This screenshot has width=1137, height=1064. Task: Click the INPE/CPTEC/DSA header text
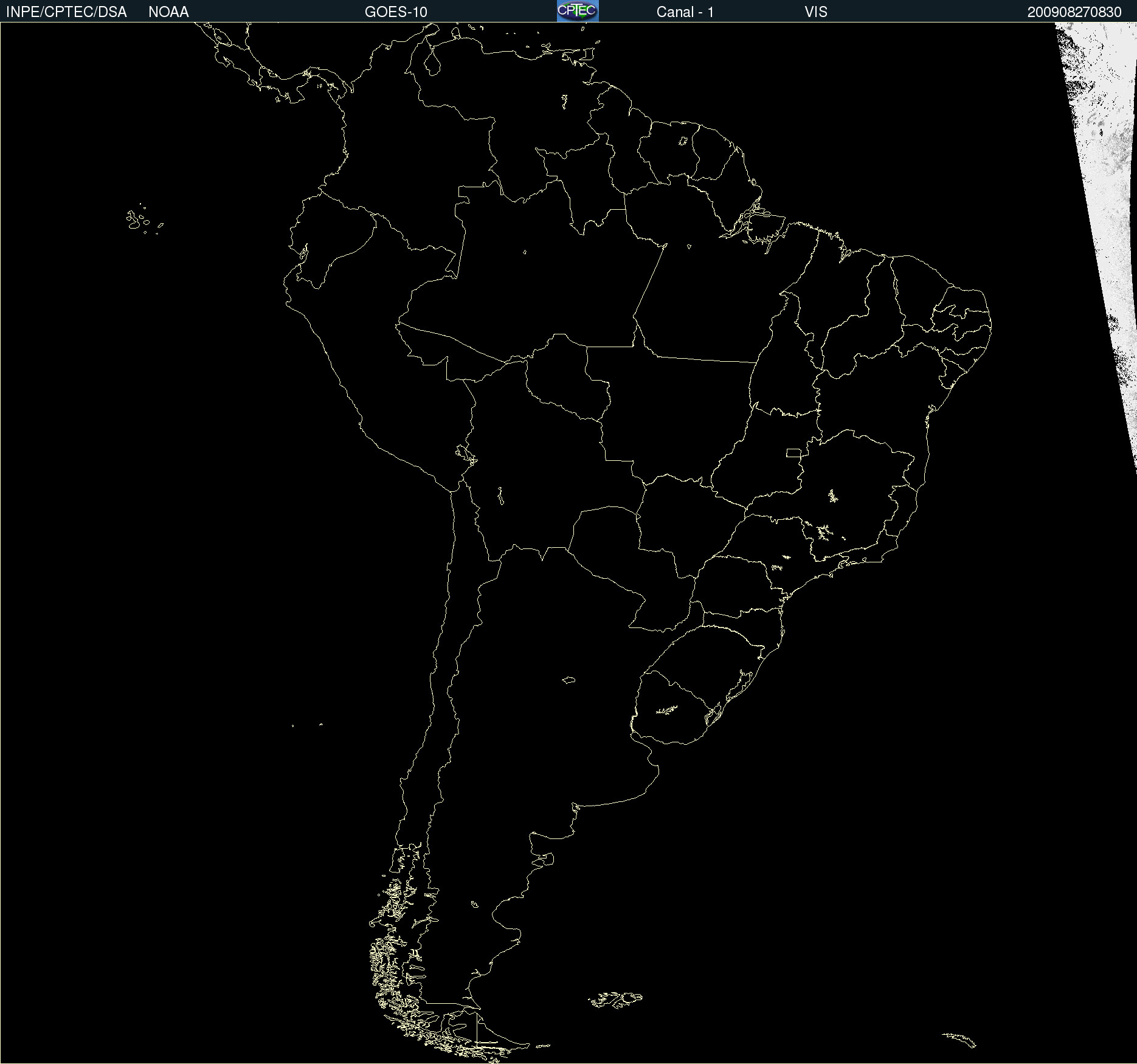point(66,12)
